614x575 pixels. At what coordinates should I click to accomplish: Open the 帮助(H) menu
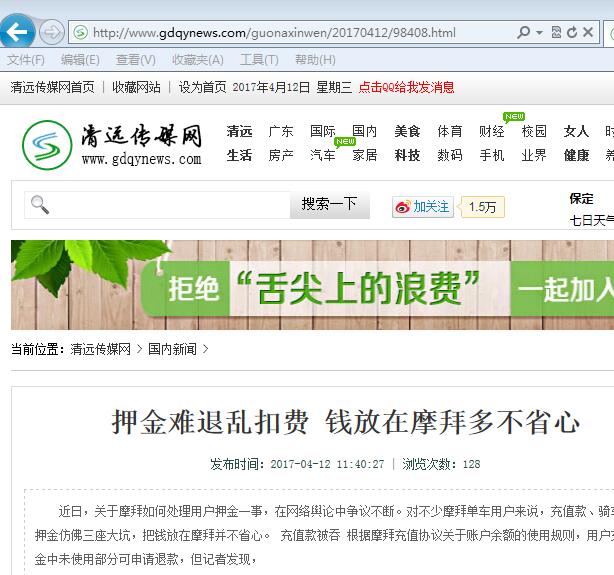pyautogui.click(x=315, y=60)
